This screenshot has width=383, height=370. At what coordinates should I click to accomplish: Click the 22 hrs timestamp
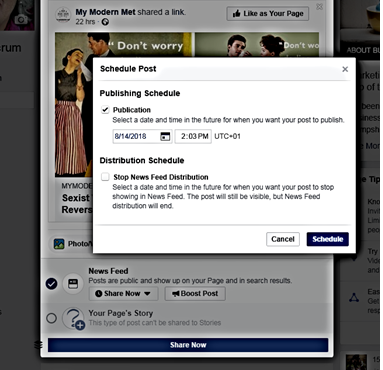pos(85,22)
